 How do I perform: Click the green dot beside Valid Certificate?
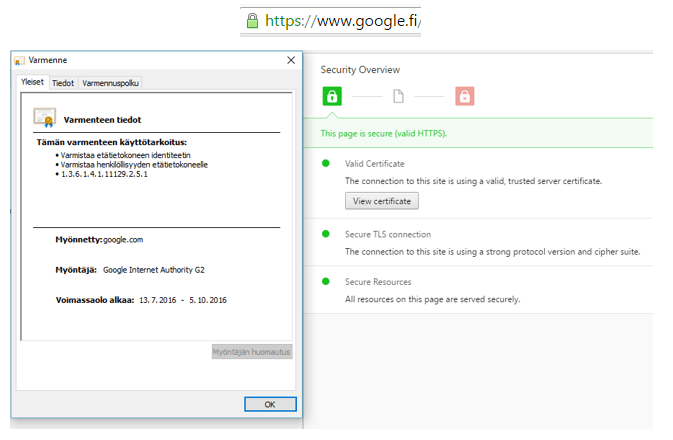coord(326,163)
